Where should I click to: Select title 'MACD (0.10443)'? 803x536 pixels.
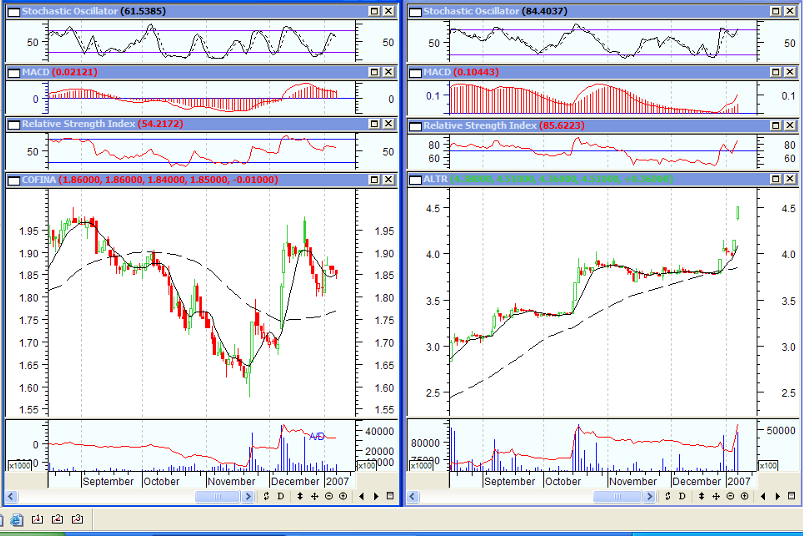click(461, 72)
